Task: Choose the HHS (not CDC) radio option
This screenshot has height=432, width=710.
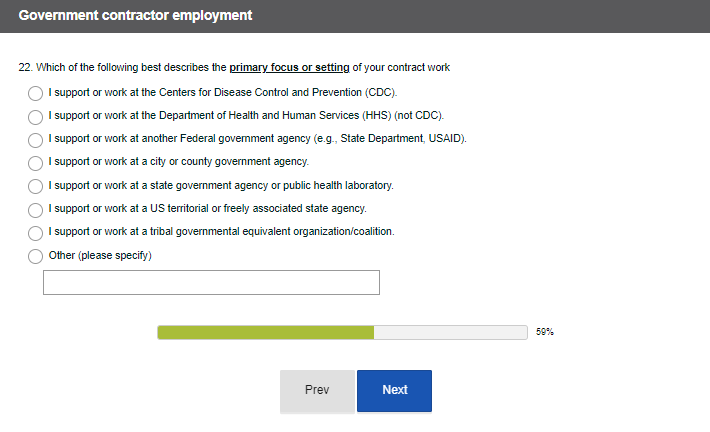Action: coord(36,117)
